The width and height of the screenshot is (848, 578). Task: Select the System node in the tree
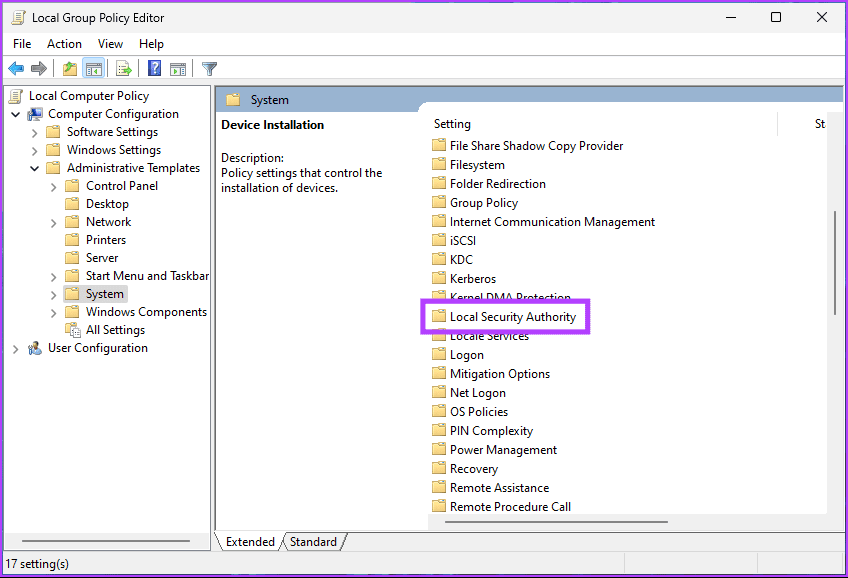(102, 293)
